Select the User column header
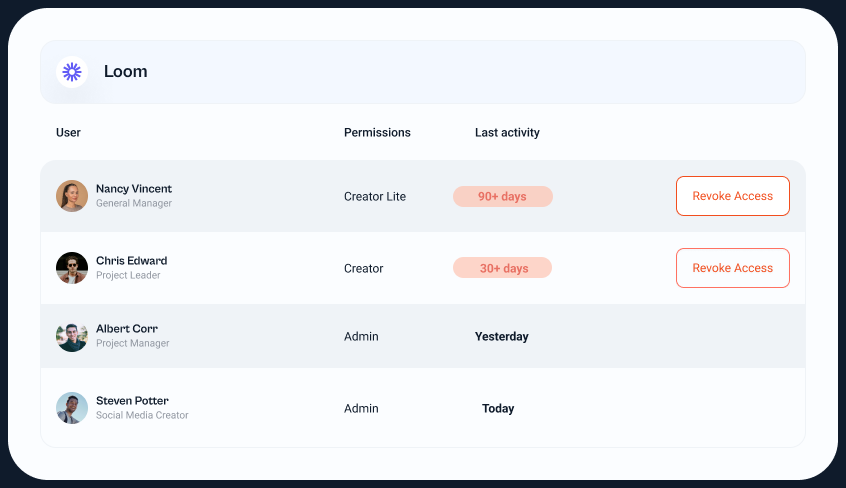The image size is (846, 488). [x=68, y=133]
